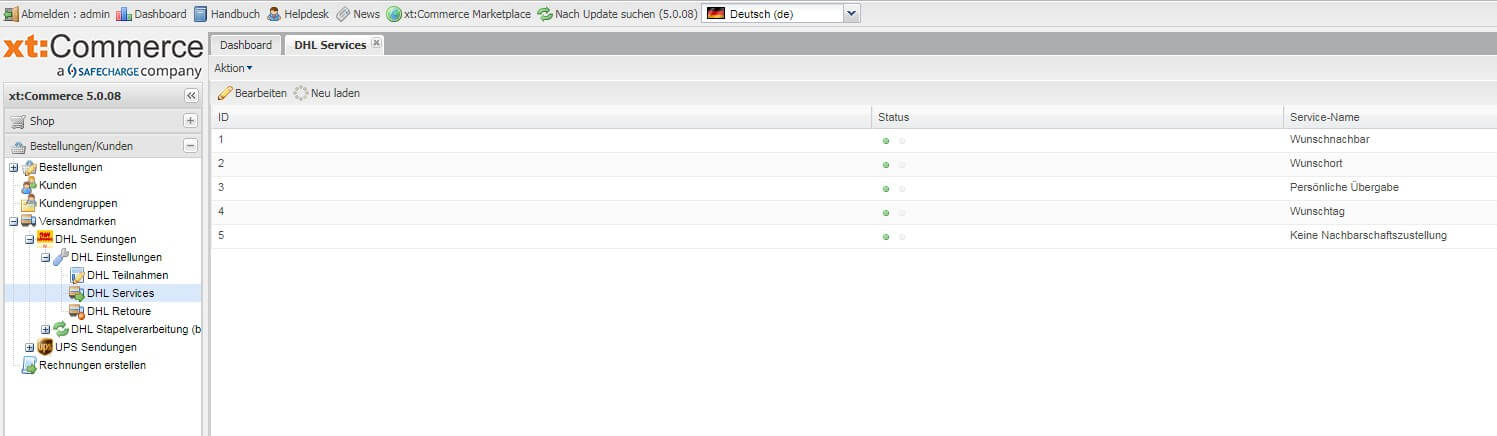Screen dimensions: 1497x436
Task: Activate green status for Wunschort
Action: click(886, 165)
